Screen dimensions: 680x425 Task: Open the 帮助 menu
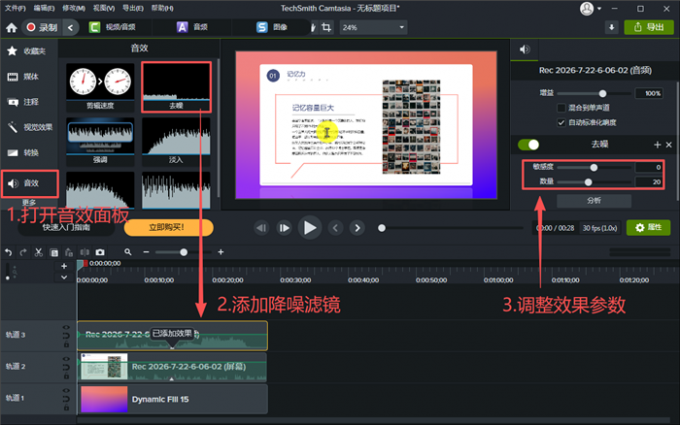[x=162, y=8]
